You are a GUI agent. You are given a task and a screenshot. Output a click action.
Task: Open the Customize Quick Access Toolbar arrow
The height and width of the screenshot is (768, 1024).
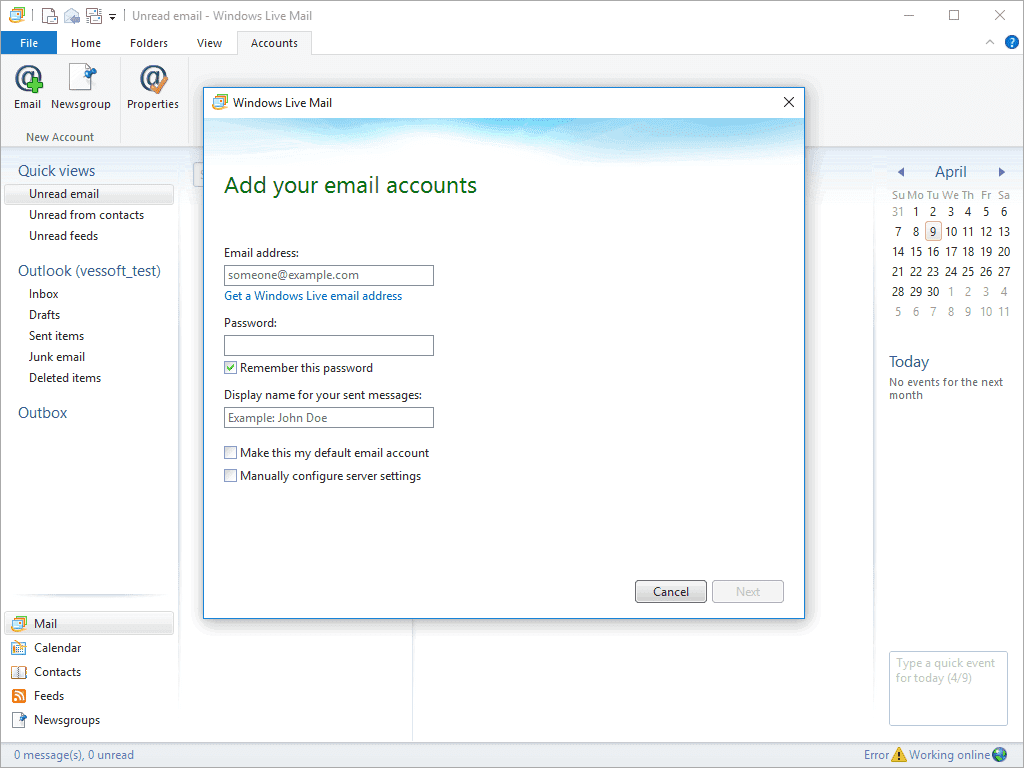[112, 16]
